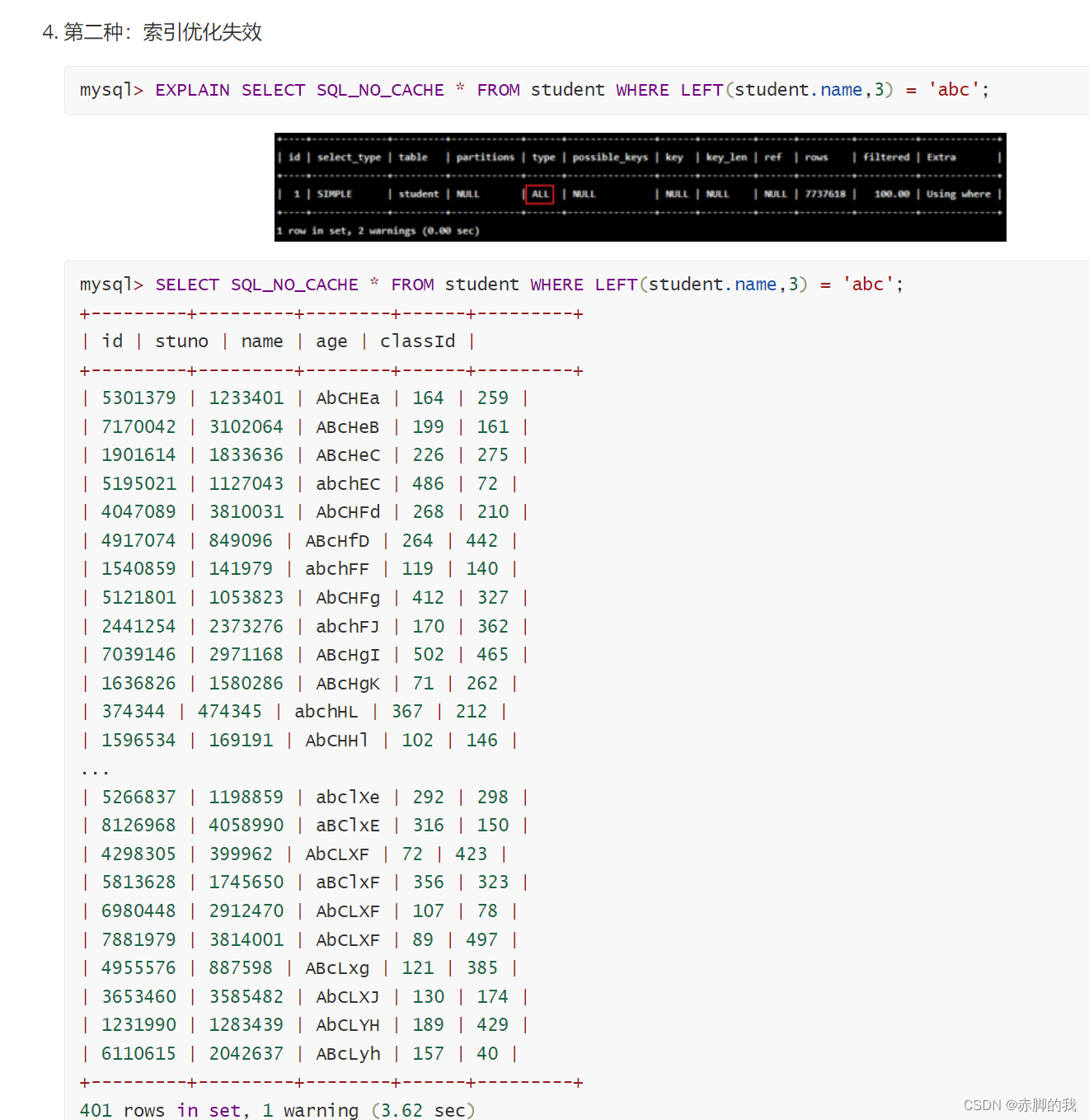Click stuno value 141979
This screenshot has width=1089, height=1120.
coord(241,569)
